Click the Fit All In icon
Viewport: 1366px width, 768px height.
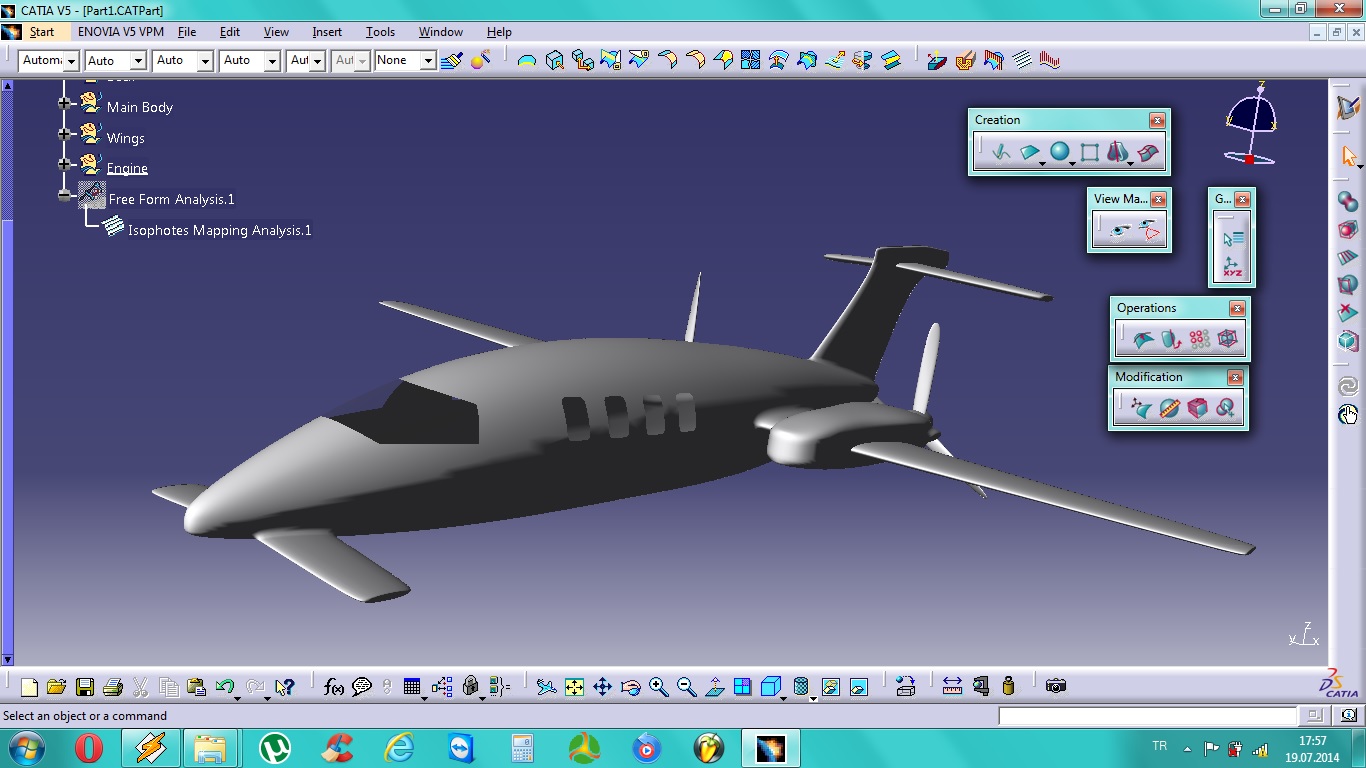[x=574, y=687]
